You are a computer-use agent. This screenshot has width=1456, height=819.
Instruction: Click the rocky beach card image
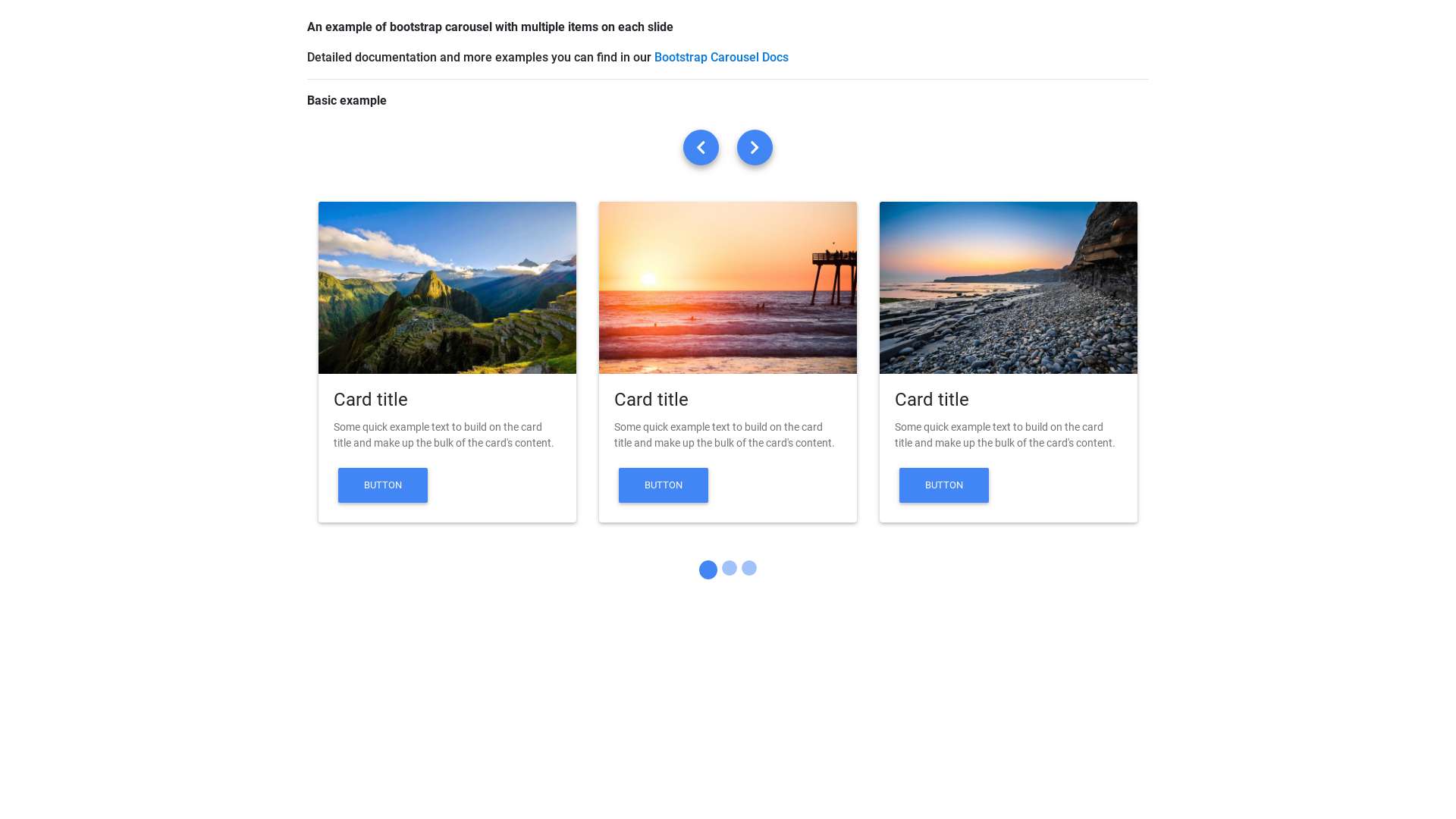[1008, 287]
